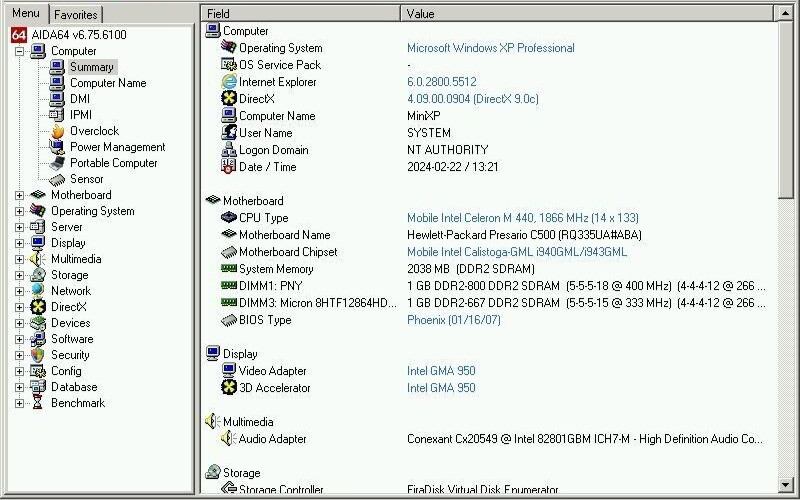Click the Network globe icon
This screenshot has height=500, width=800.
38,291
